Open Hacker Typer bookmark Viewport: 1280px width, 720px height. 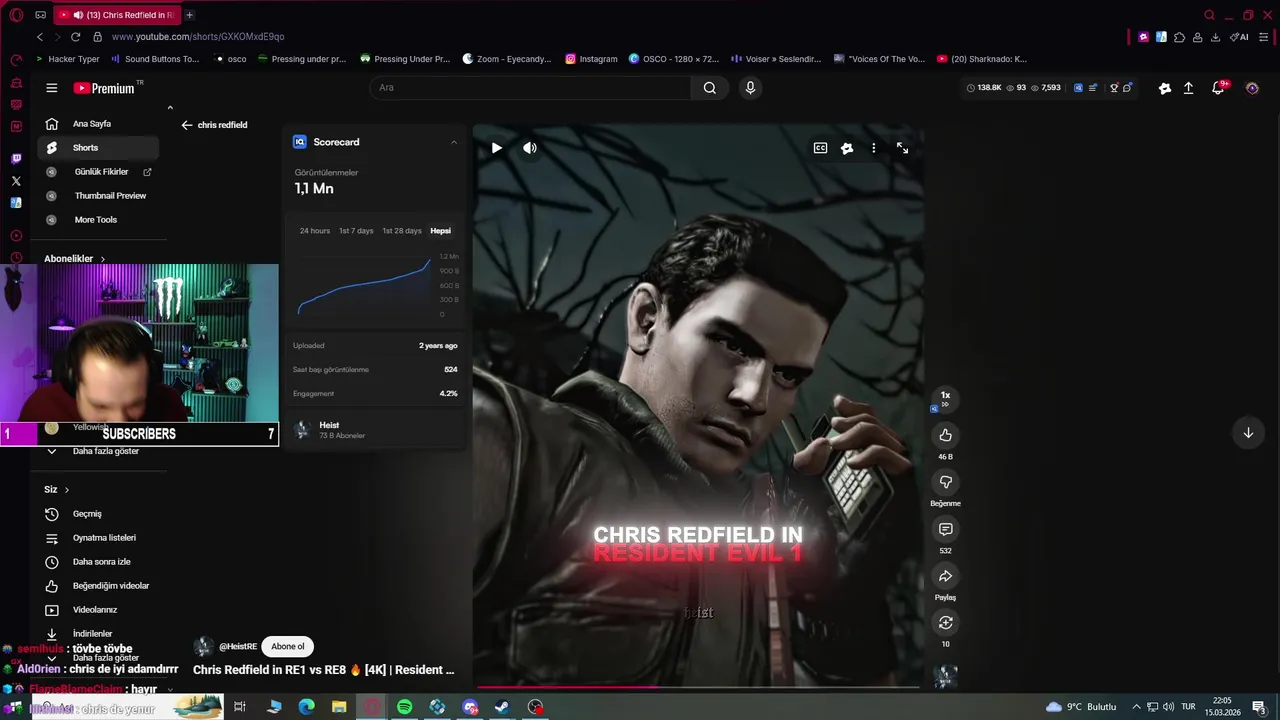[68, 59]
